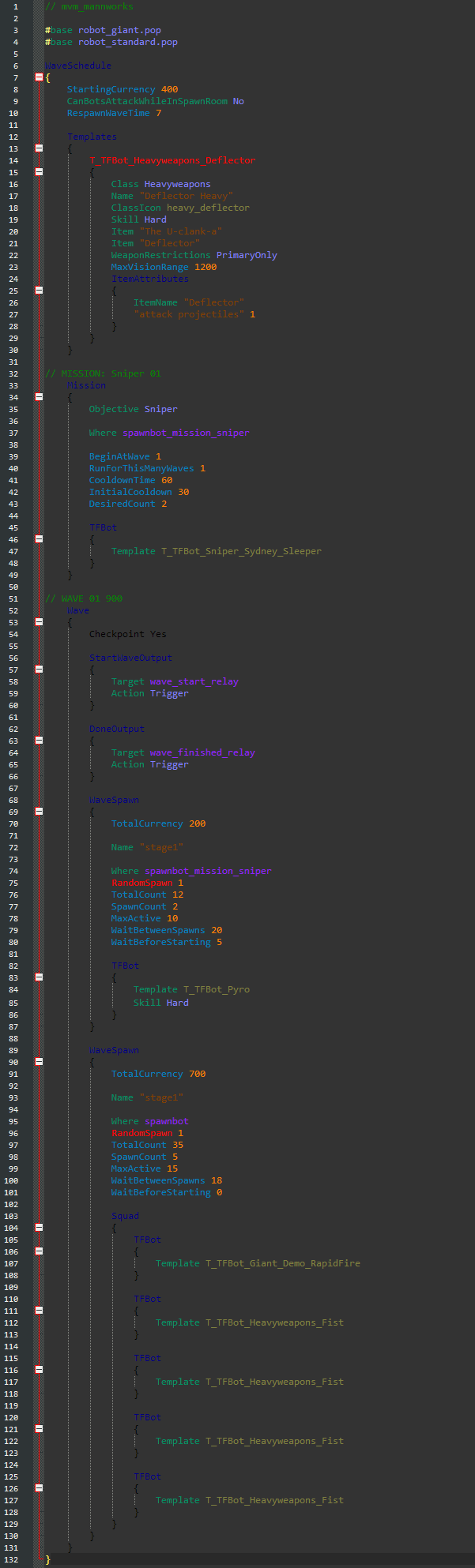
Task: Collapse the WaveSpawn block at line 90
Action: click(x=39, y=1062)
